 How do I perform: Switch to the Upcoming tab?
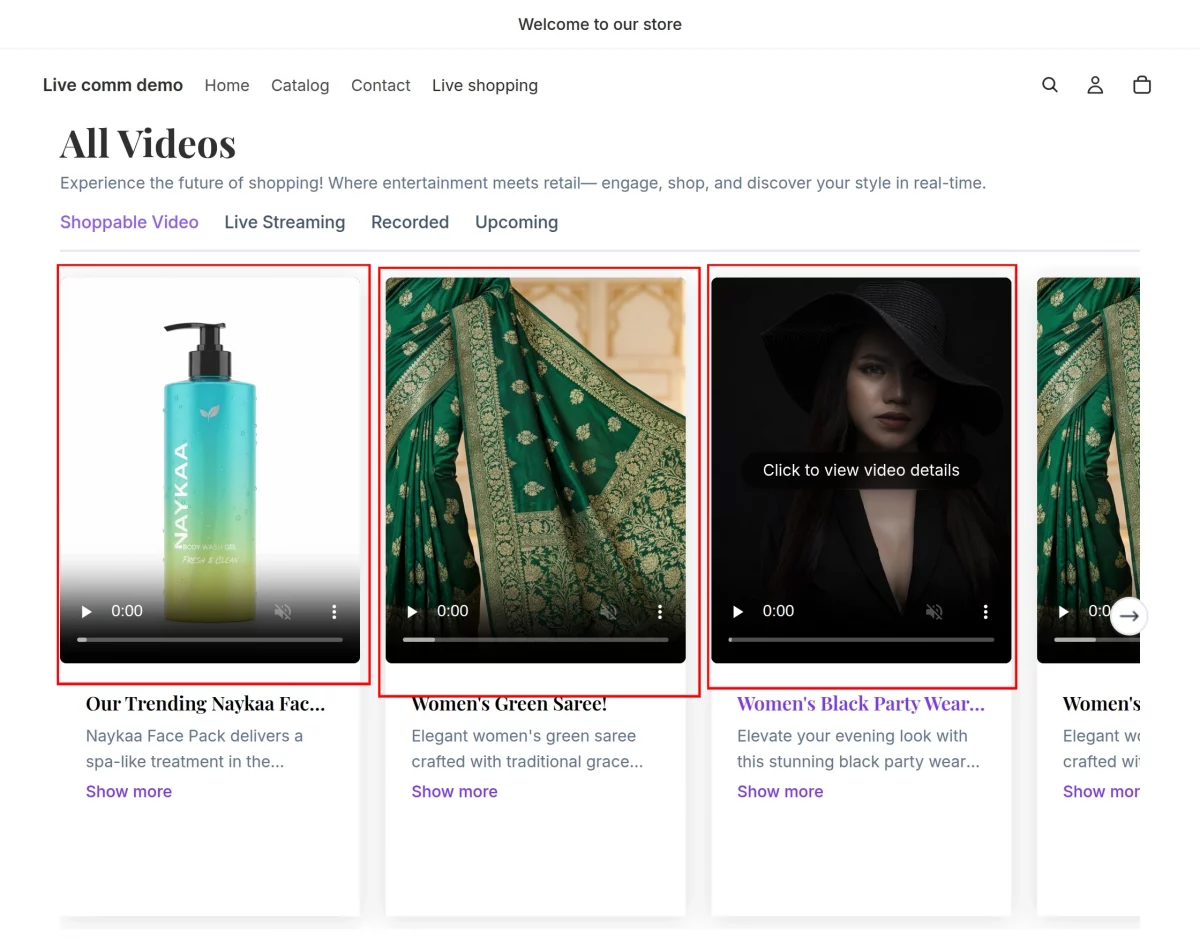(516, 222)
